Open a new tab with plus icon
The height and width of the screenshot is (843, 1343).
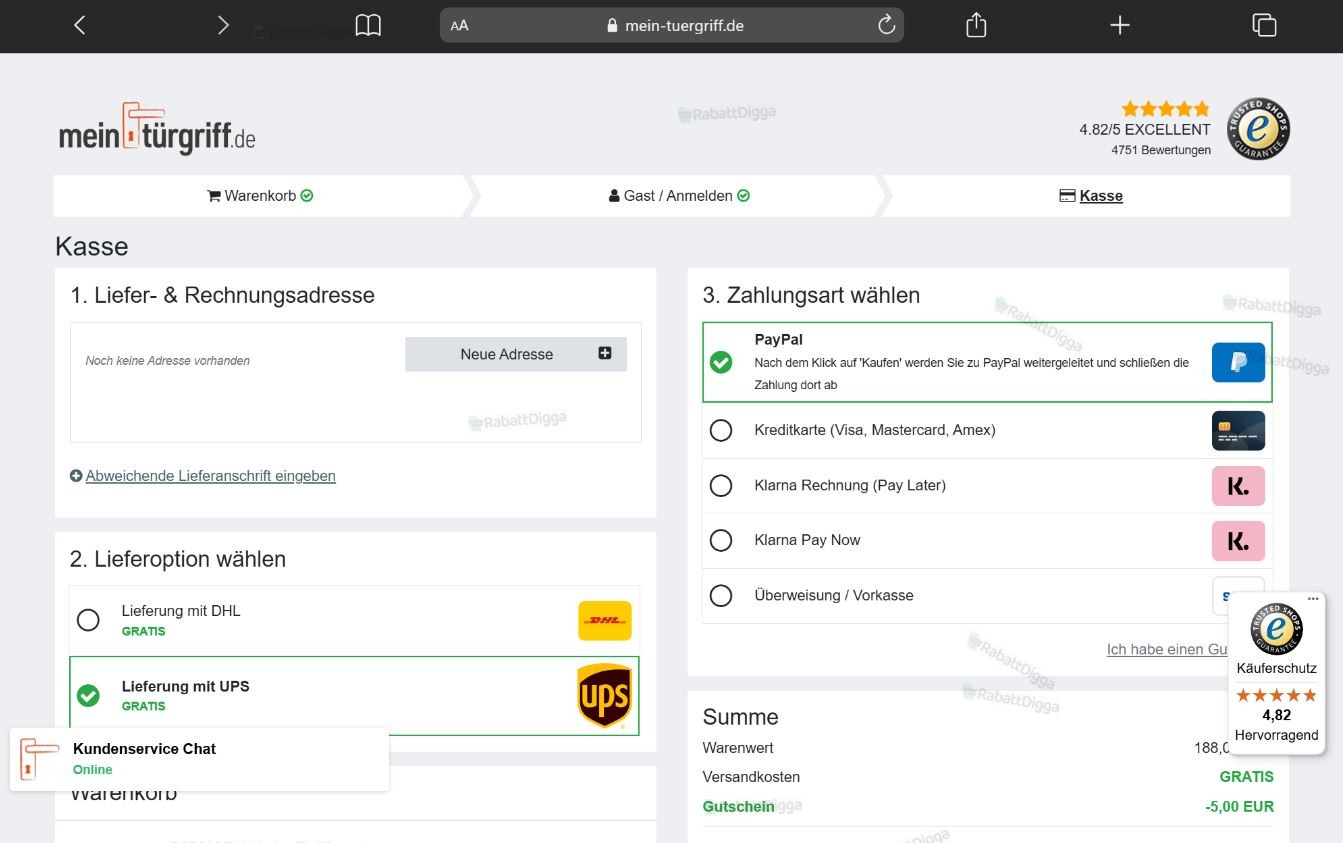[1120, 25]
